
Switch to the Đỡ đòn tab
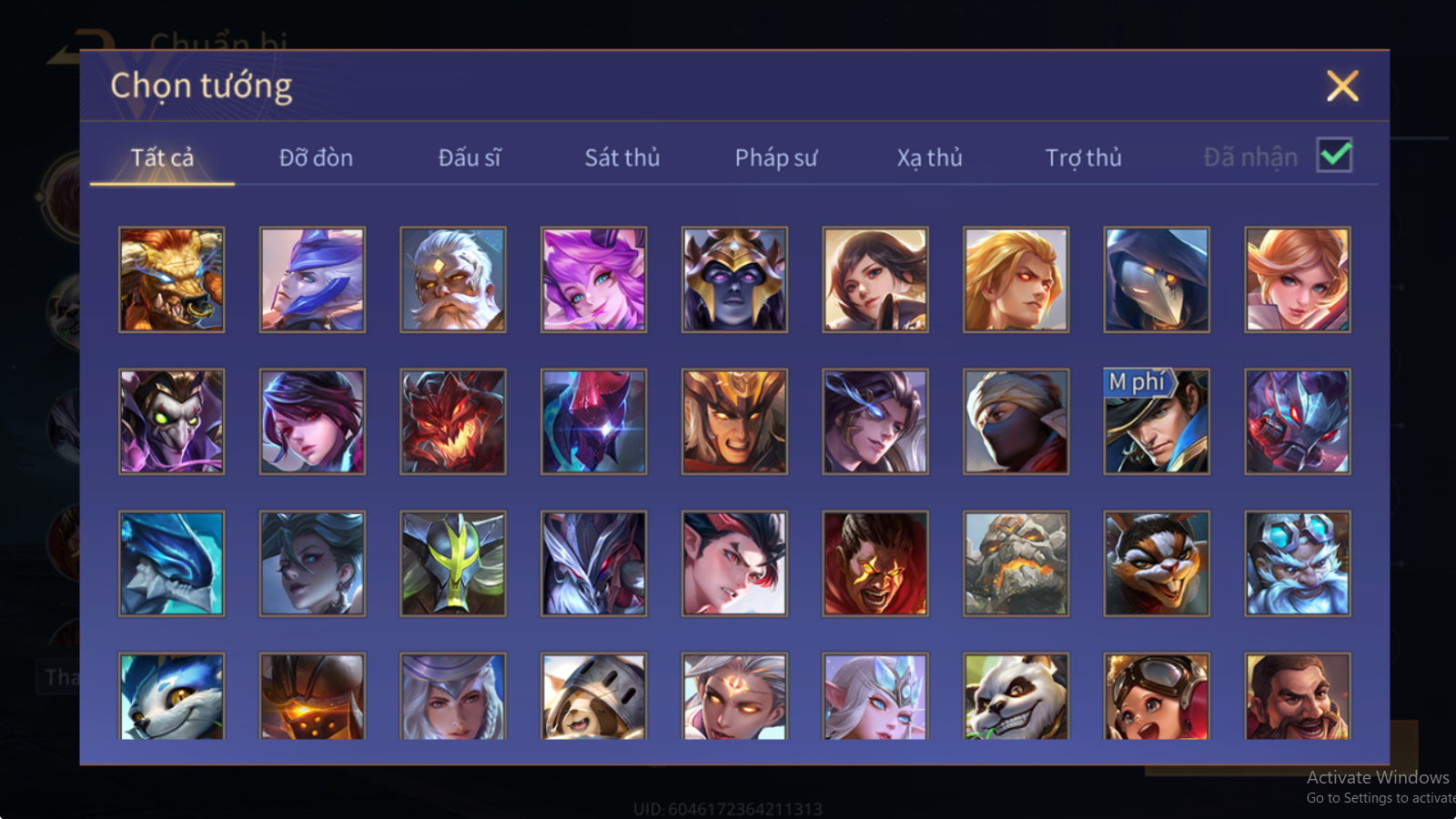(x=316, y=157)
